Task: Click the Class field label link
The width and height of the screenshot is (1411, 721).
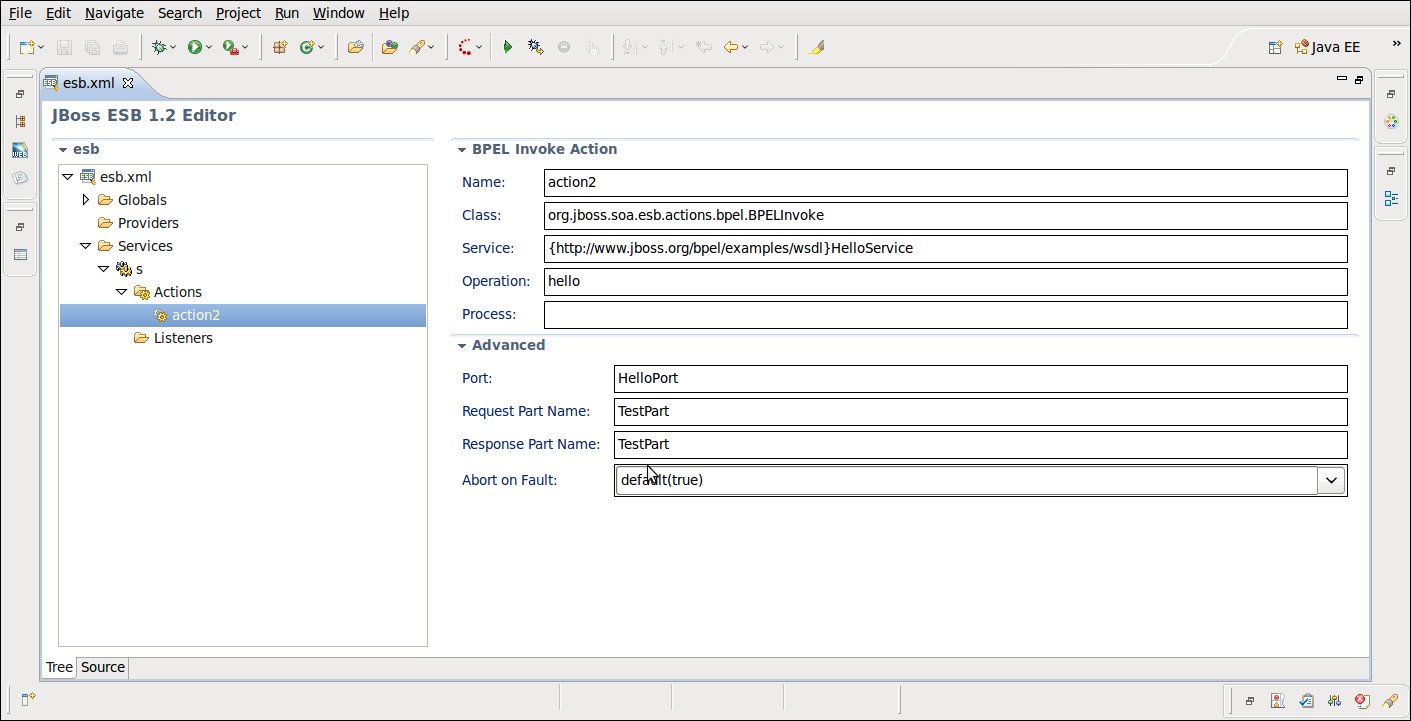Action: point(480,215)
